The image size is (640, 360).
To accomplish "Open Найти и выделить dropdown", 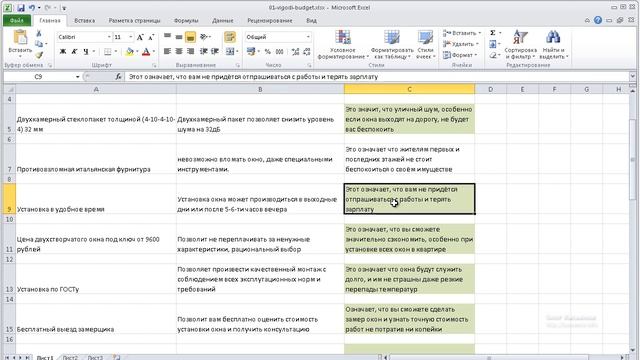I will [x=553, y=45].
